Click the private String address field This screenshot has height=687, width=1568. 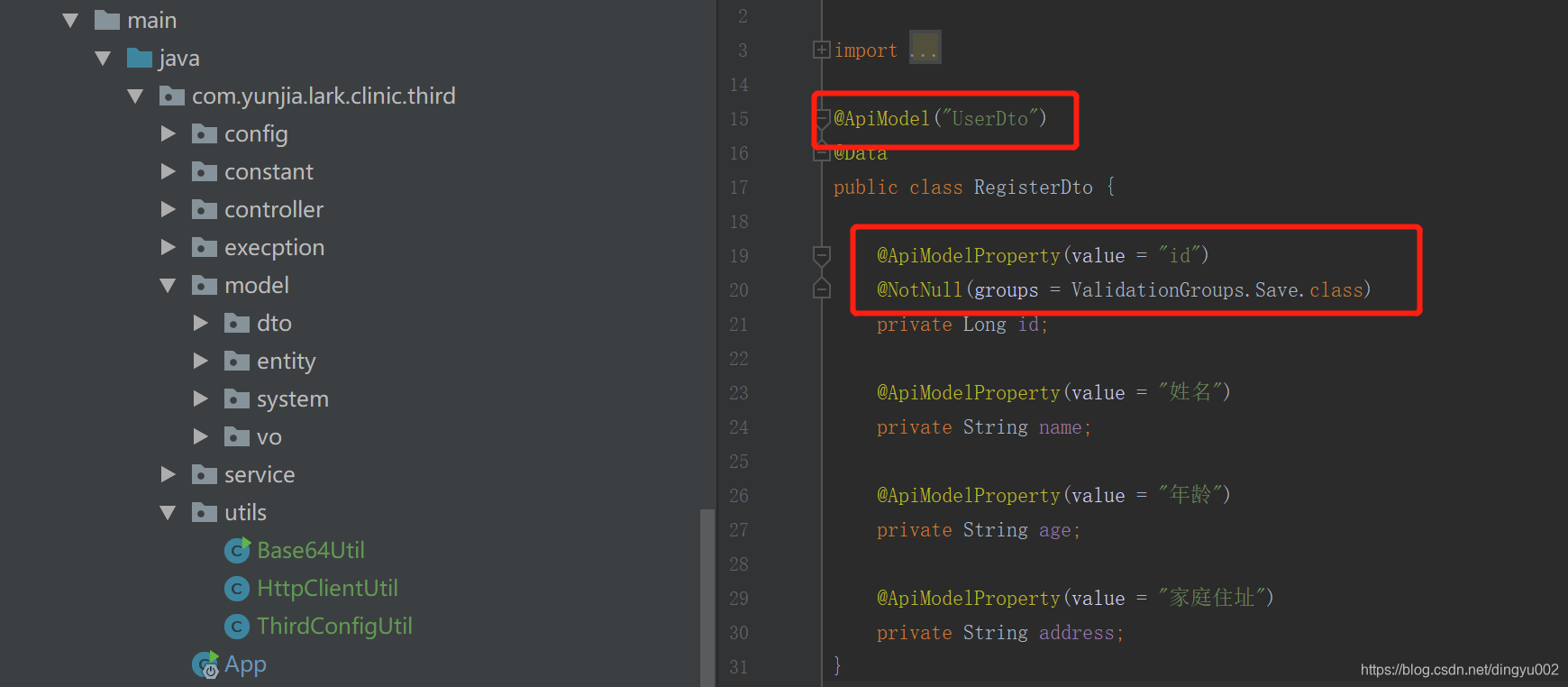(1000, 633)
